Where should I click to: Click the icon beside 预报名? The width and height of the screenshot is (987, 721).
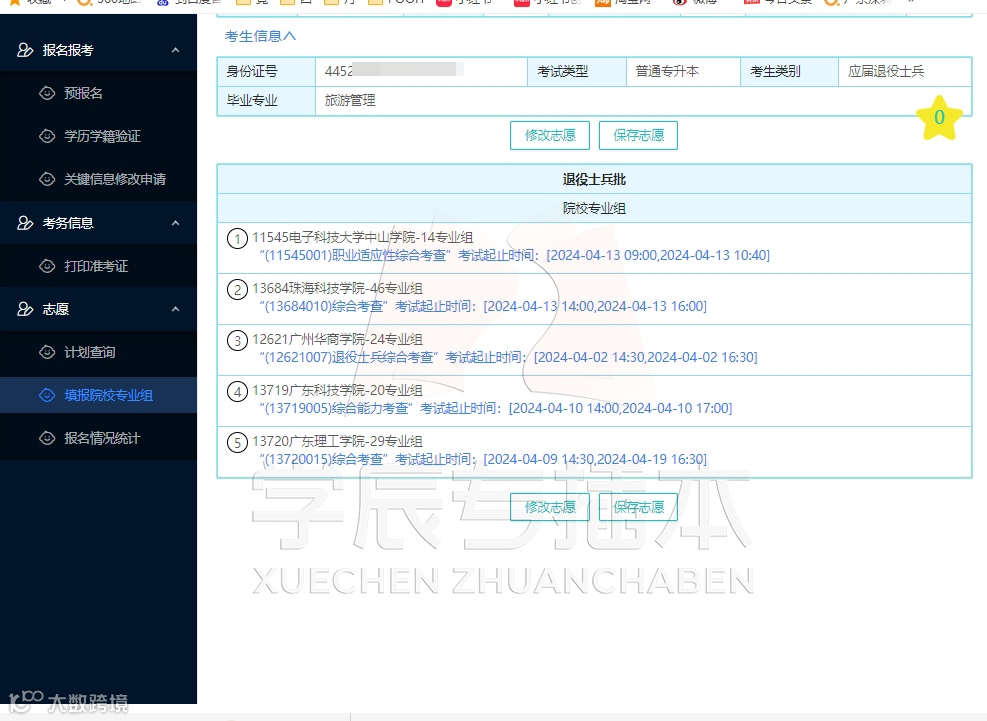pos(47,93)
